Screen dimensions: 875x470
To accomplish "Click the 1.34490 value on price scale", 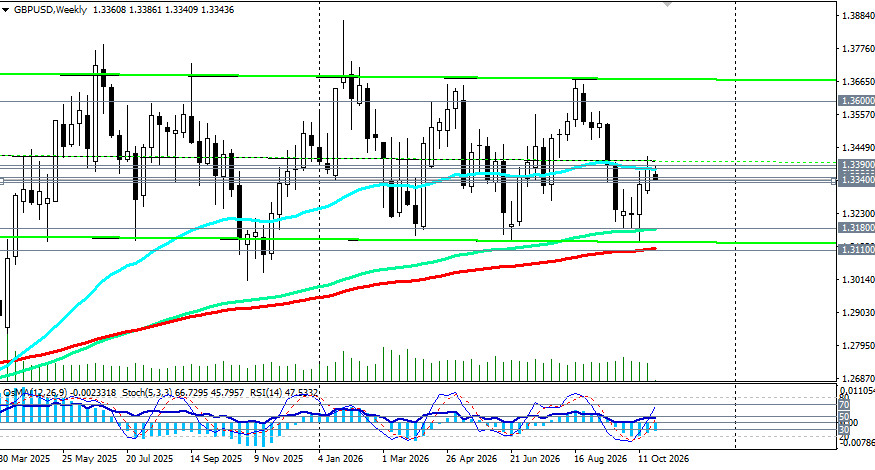I will [x=858, y=147].
